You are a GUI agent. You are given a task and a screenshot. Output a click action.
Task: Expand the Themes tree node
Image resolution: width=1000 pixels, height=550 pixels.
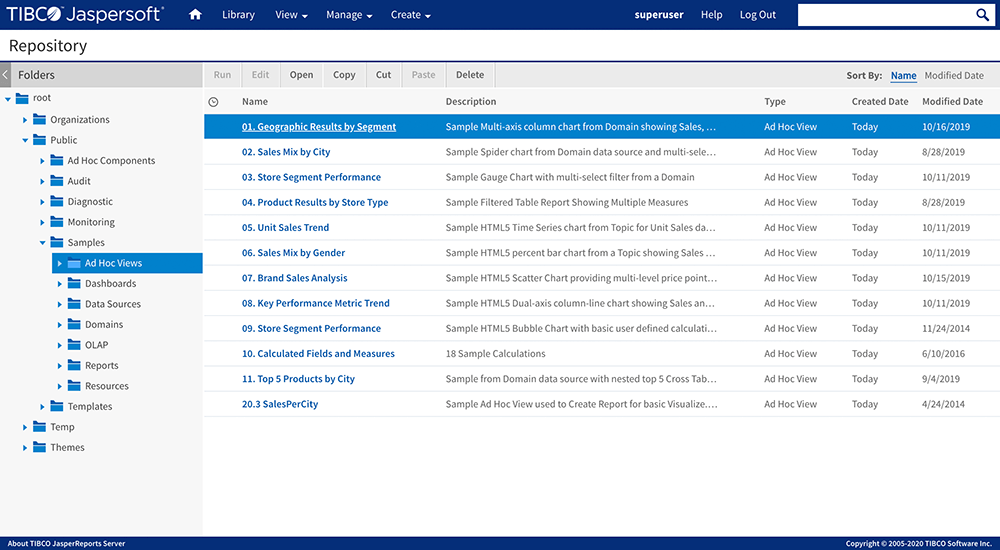click(x=25, y=447)
